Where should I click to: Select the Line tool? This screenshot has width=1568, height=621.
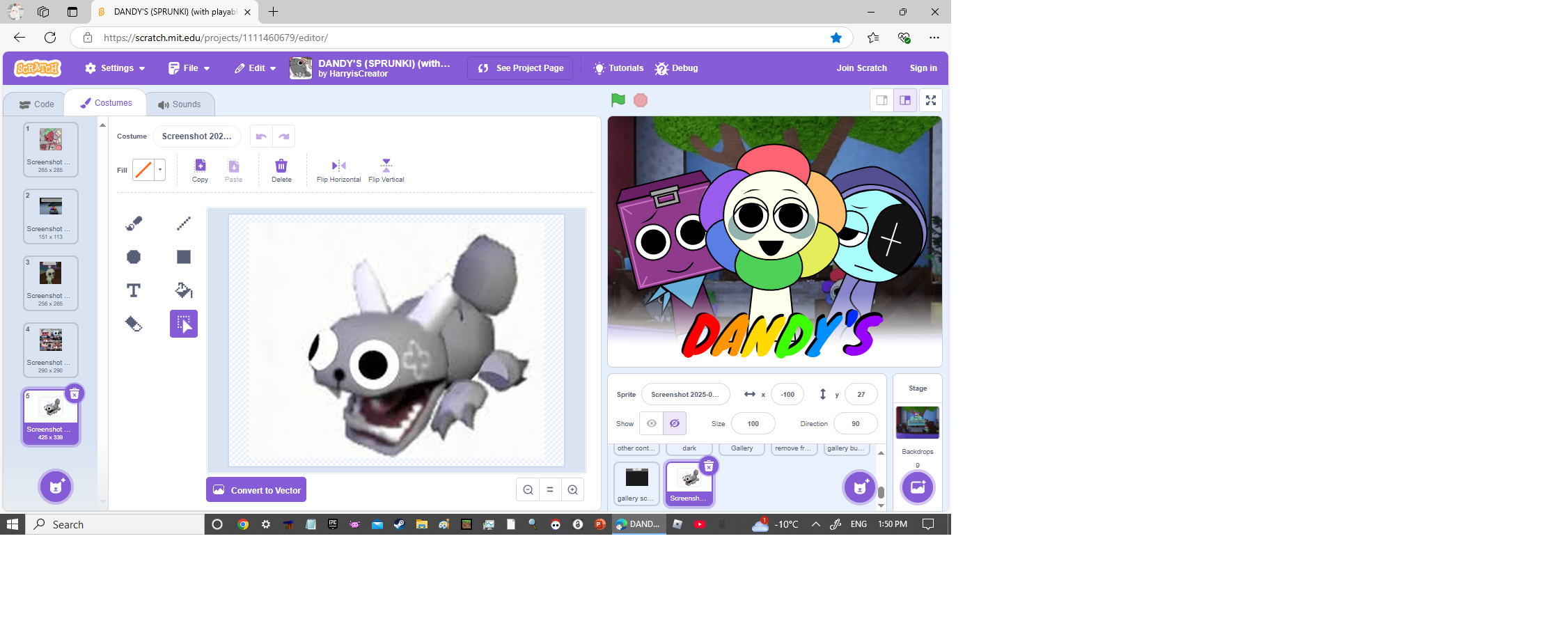(x=184, y=223)
